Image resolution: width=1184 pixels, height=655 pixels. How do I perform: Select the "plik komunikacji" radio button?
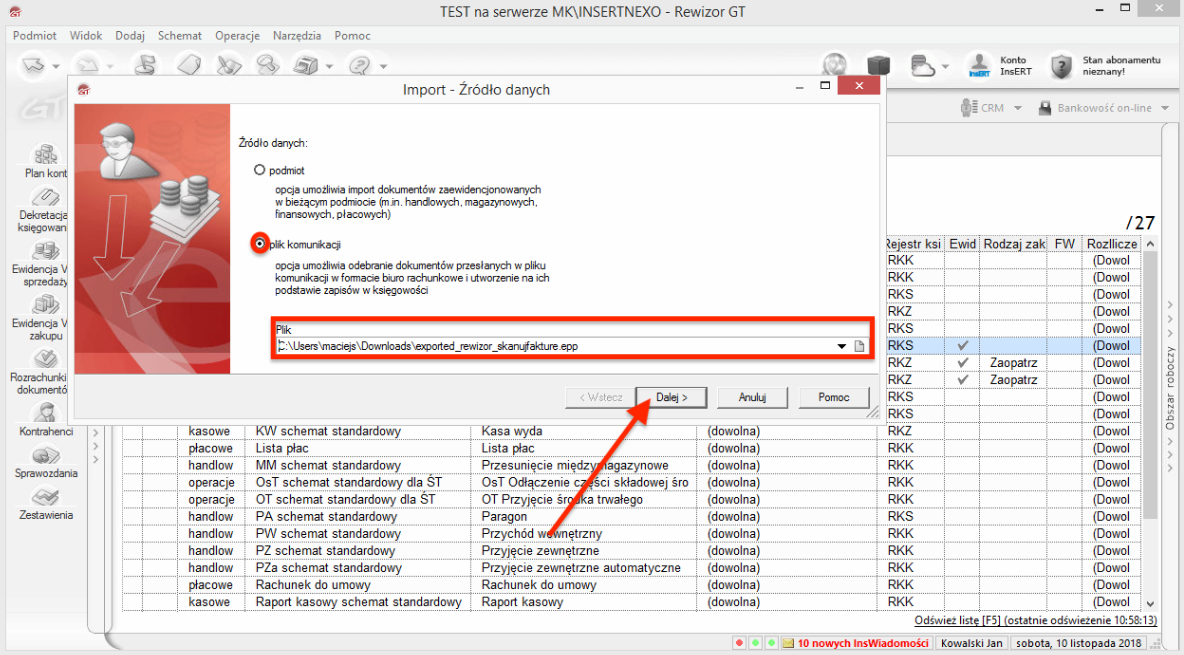point(260,244)
